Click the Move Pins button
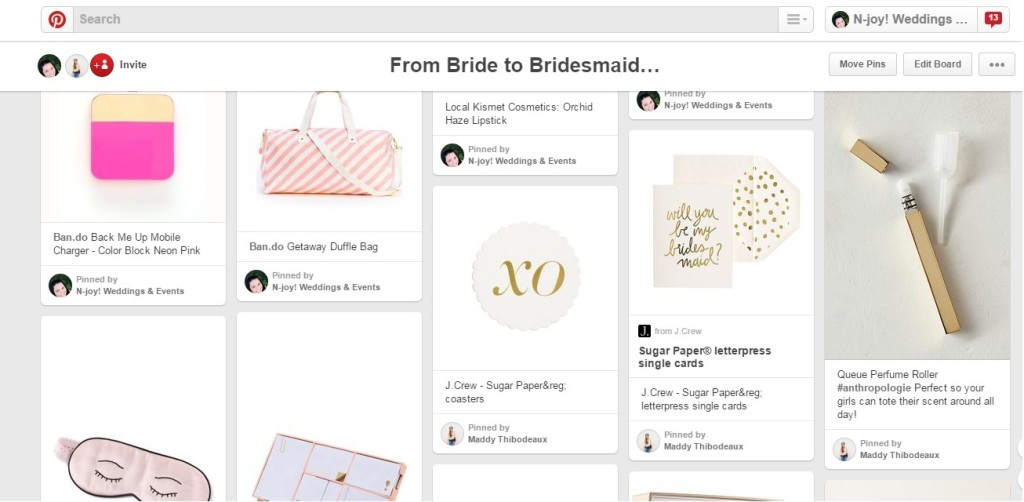Screen dimensions: 1024x502 (863, 65)
